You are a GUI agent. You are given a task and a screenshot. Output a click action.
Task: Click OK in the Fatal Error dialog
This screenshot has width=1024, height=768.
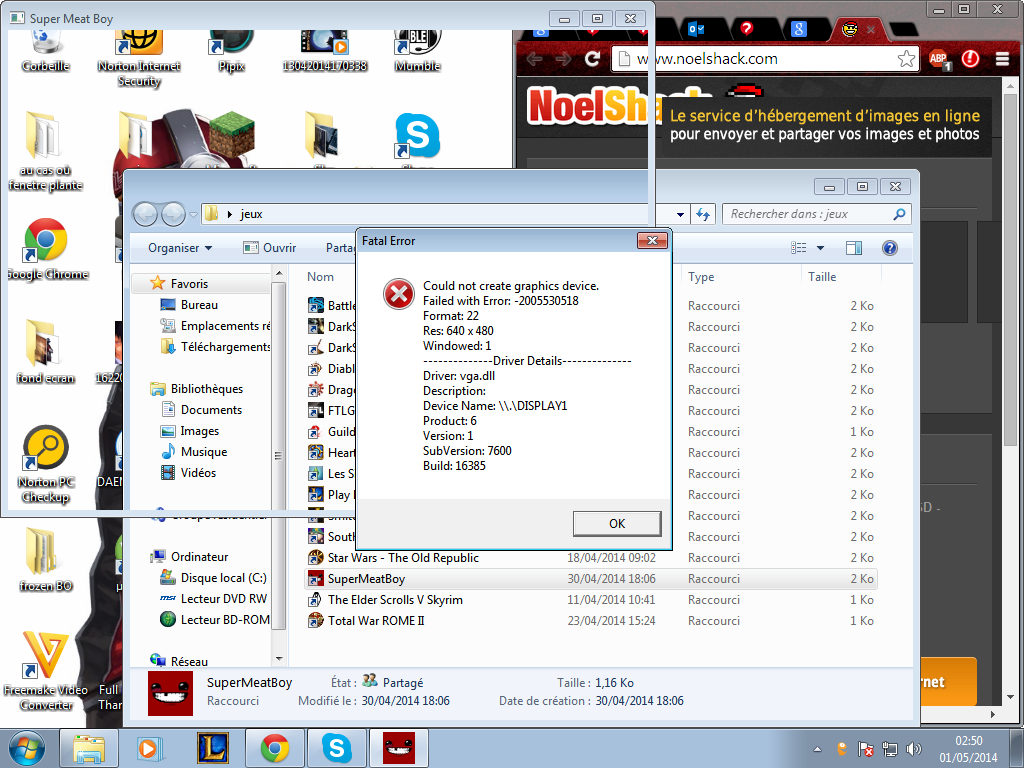[x=616, y=524]
